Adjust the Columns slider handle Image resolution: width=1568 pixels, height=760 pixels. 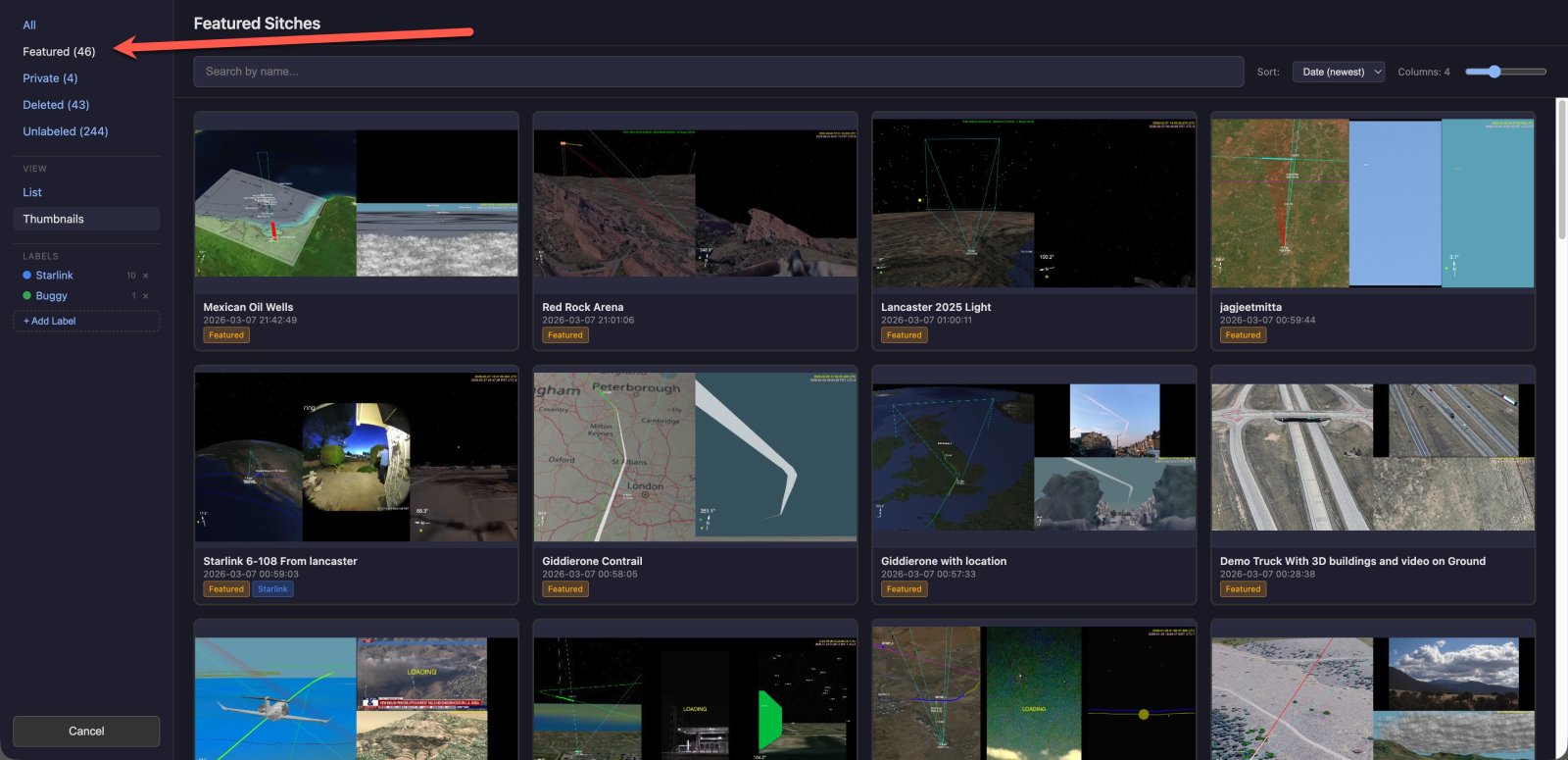[1494, 72]
